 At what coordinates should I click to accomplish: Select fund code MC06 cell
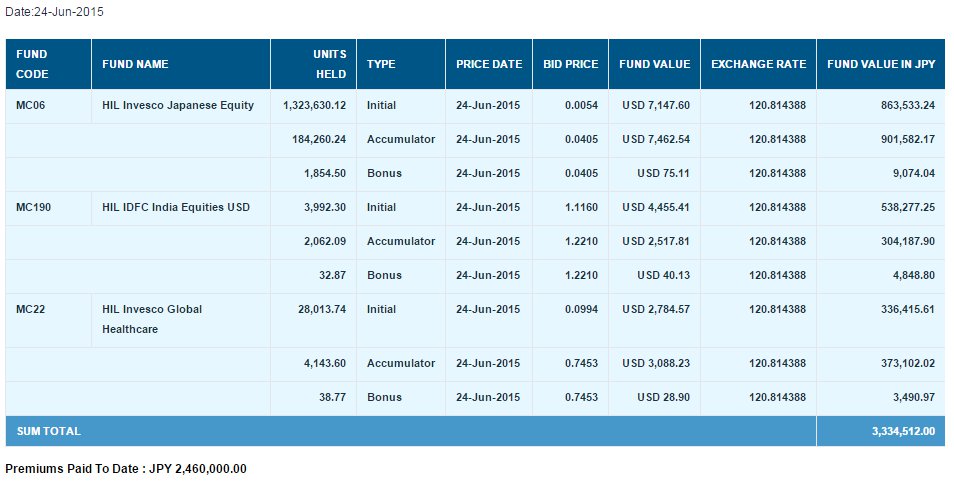click(x=49, y=106)
